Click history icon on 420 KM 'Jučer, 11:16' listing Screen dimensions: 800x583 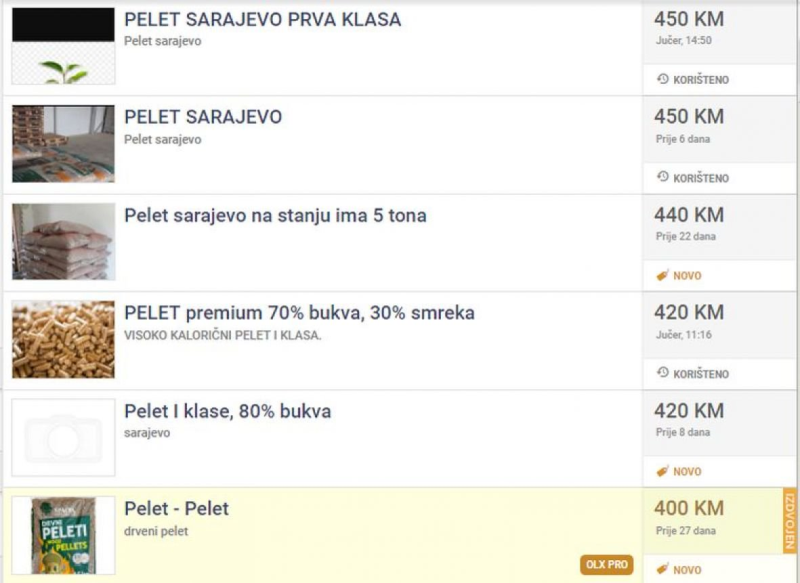[662, 373]
